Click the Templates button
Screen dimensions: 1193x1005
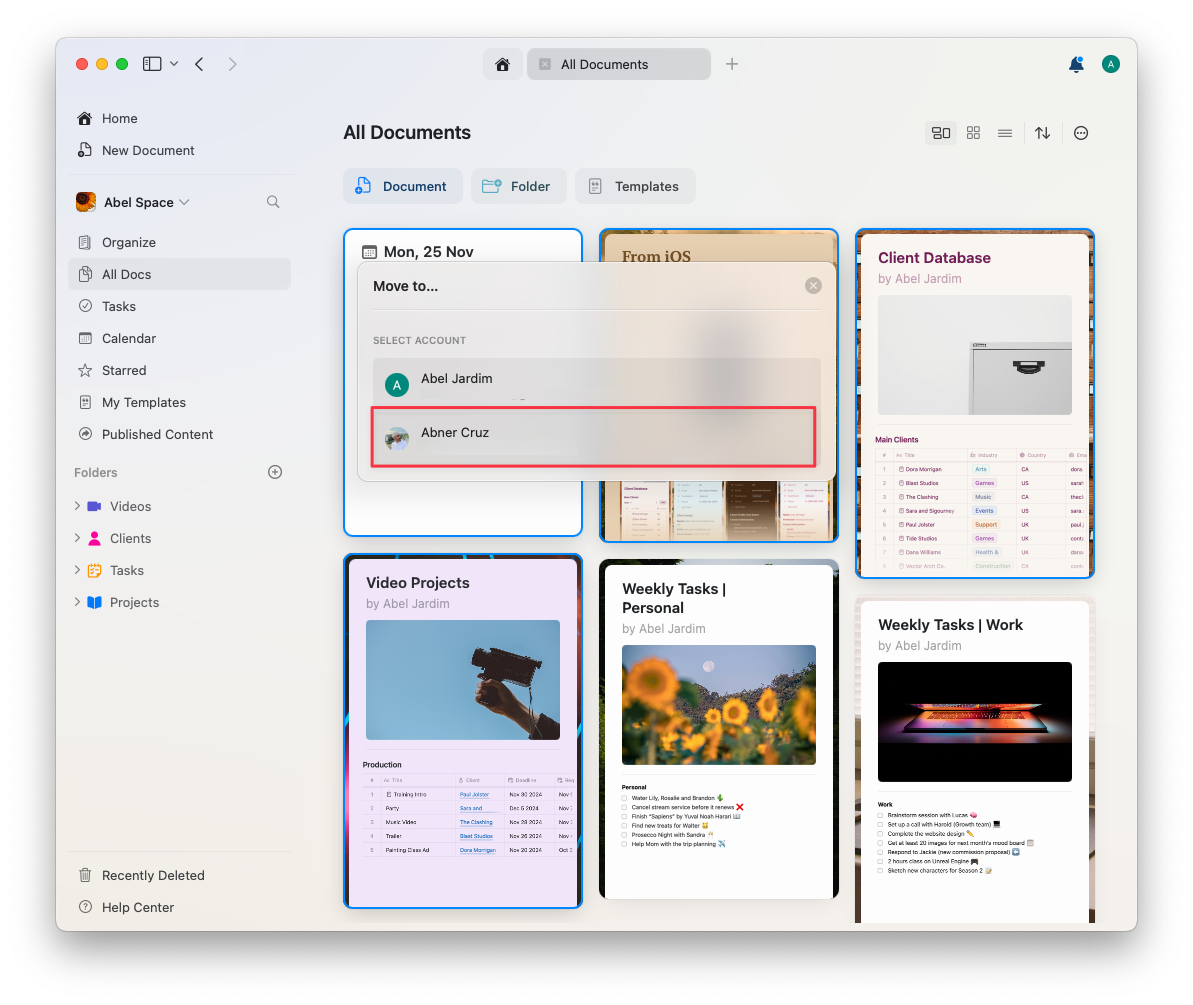coord(635,186)
